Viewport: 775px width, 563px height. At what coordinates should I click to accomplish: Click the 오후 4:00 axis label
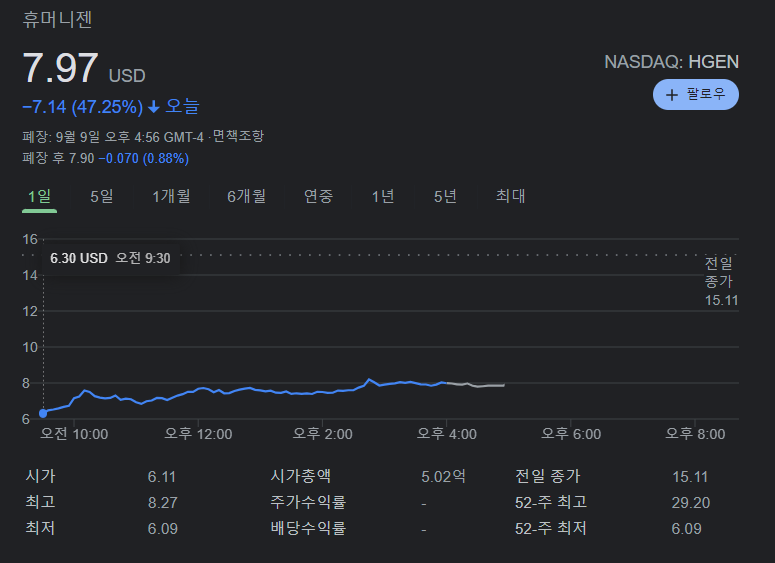pyautogui.click(x=447, y=434)
